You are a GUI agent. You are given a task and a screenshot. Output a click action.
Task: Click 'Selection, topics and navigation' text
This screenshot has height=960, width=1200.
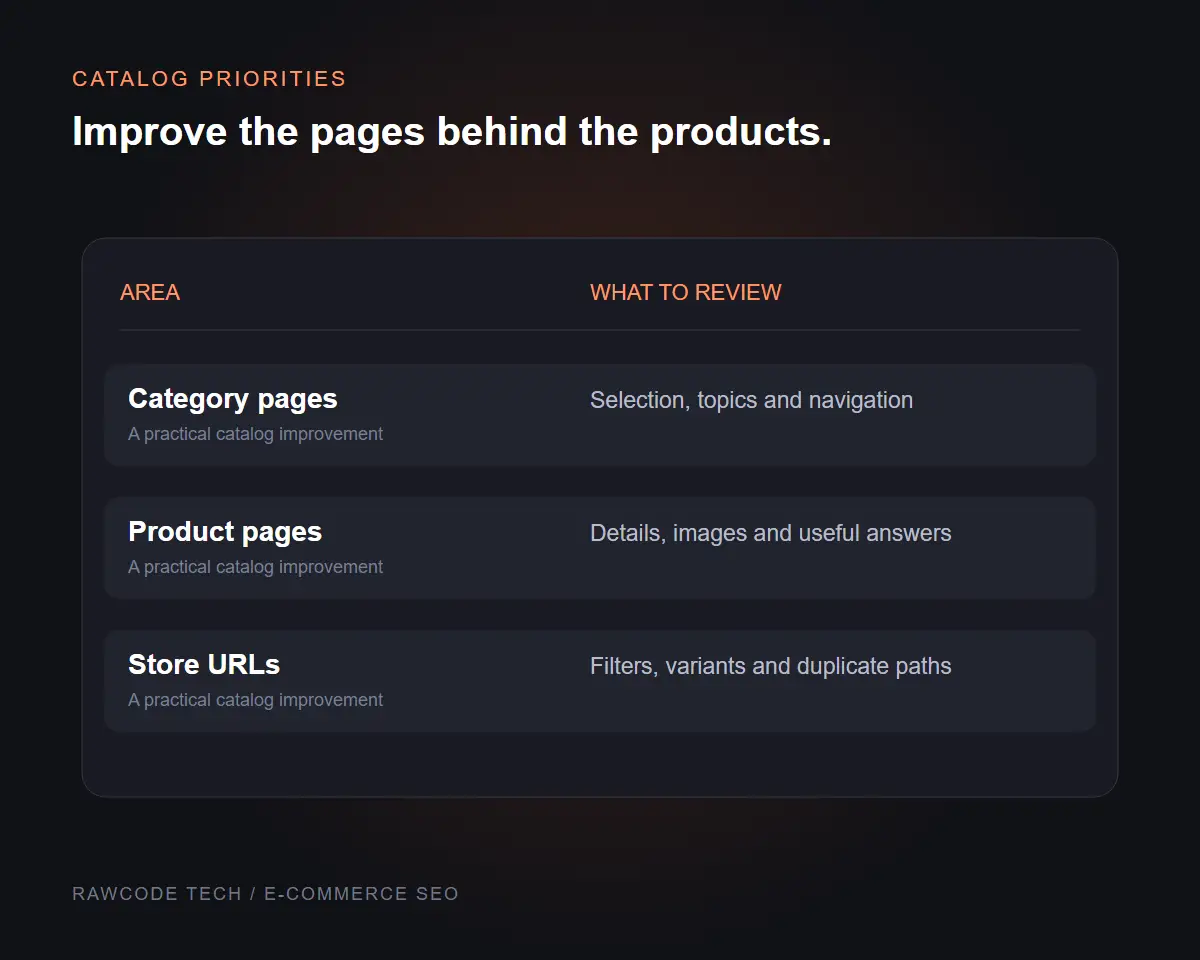751,400
